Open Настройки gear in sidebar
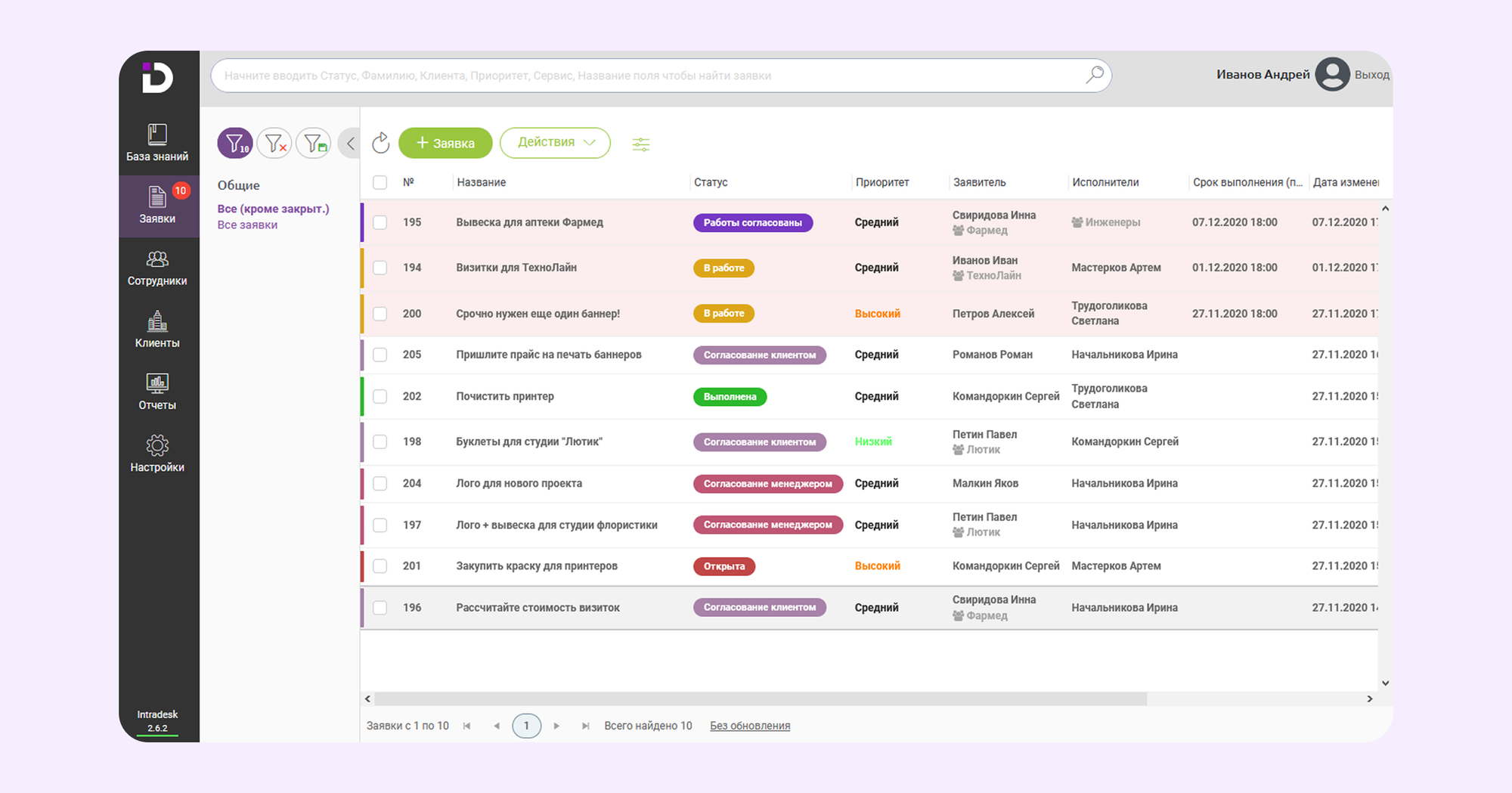The image size is (1512, 793). tap(157, 454)
